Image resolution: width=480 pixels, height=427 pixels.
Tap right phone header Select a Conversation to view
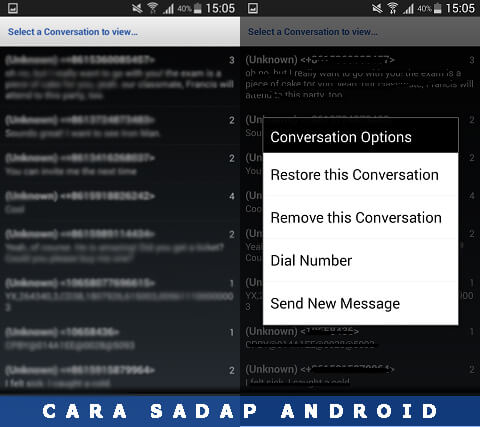tap(313, 32)
